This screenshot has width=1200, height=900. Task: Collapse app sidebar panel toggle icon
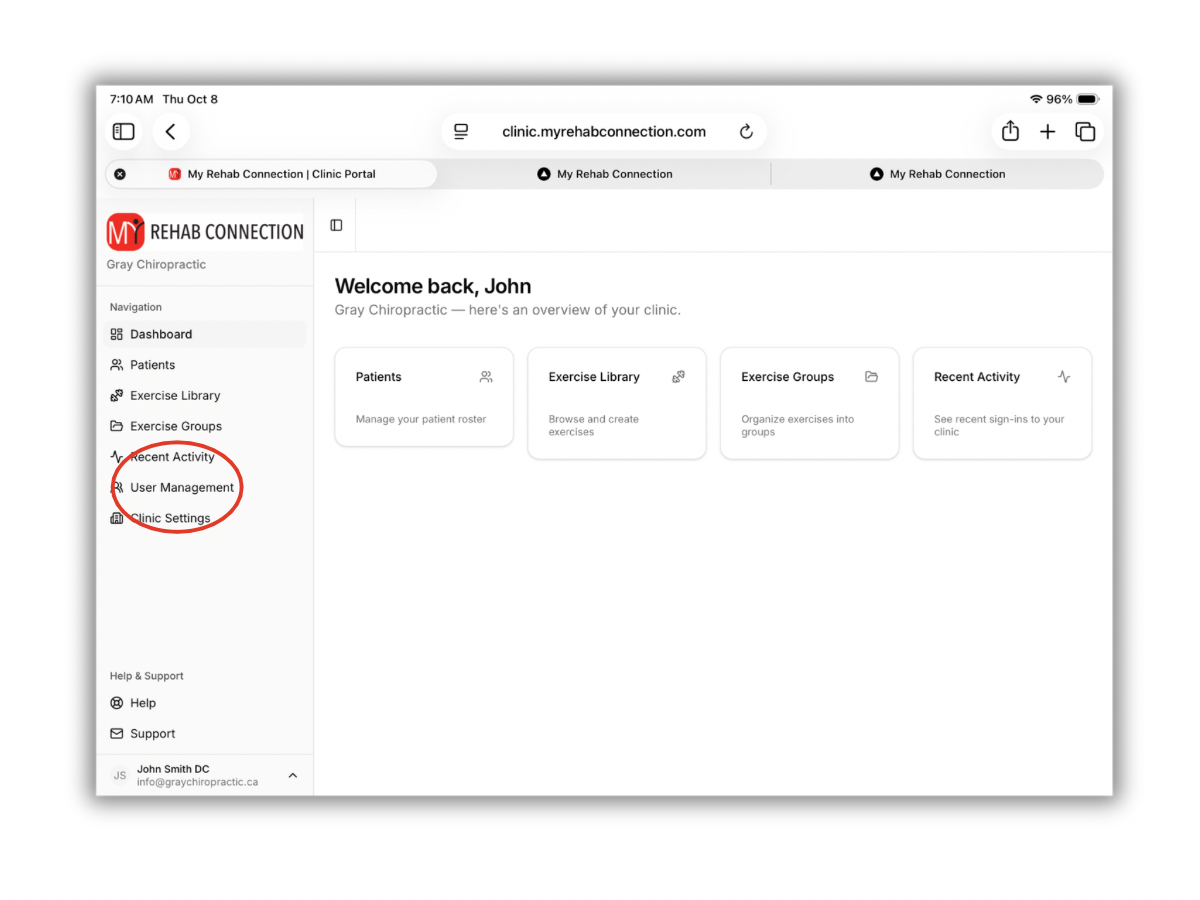pyautogui.click(x=336, y=226)
